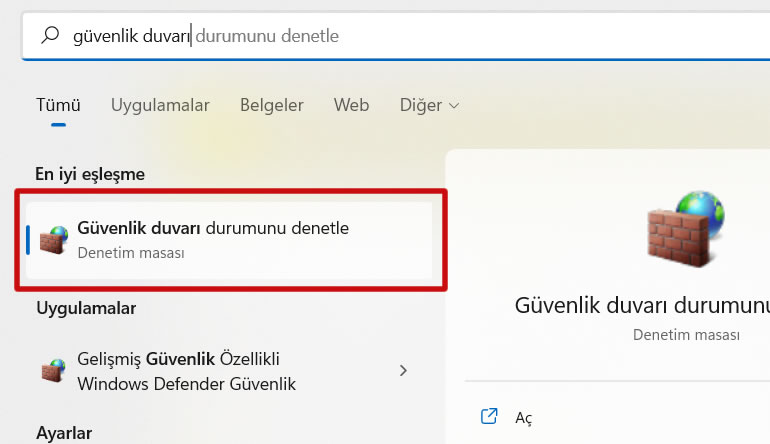Screen dimensions: 770x444
Task: Click the large firewall icon in the preview pane
Action: pos(684,233)
